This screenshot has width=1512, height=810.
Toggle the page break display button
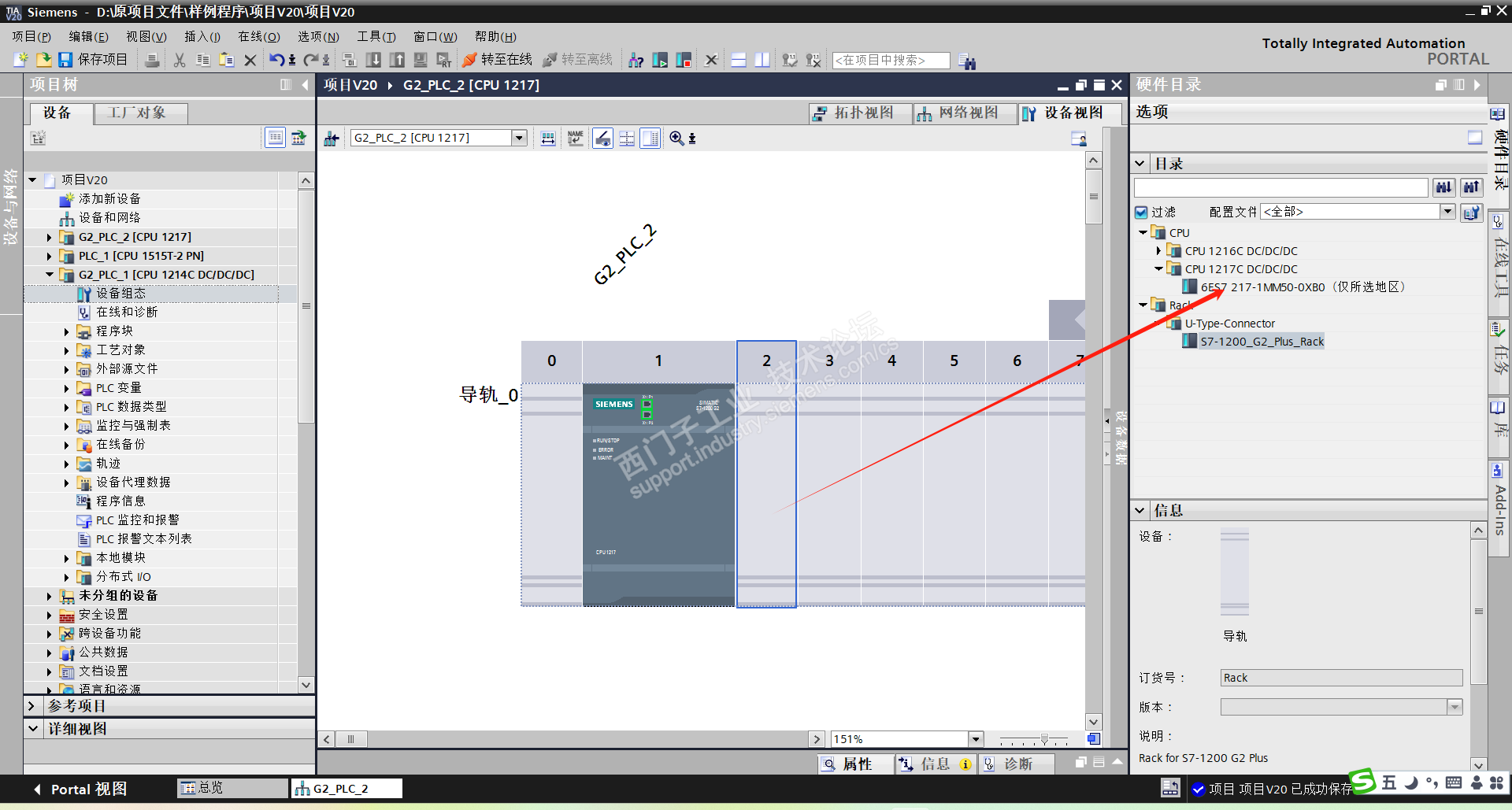(x=627, y=139)
